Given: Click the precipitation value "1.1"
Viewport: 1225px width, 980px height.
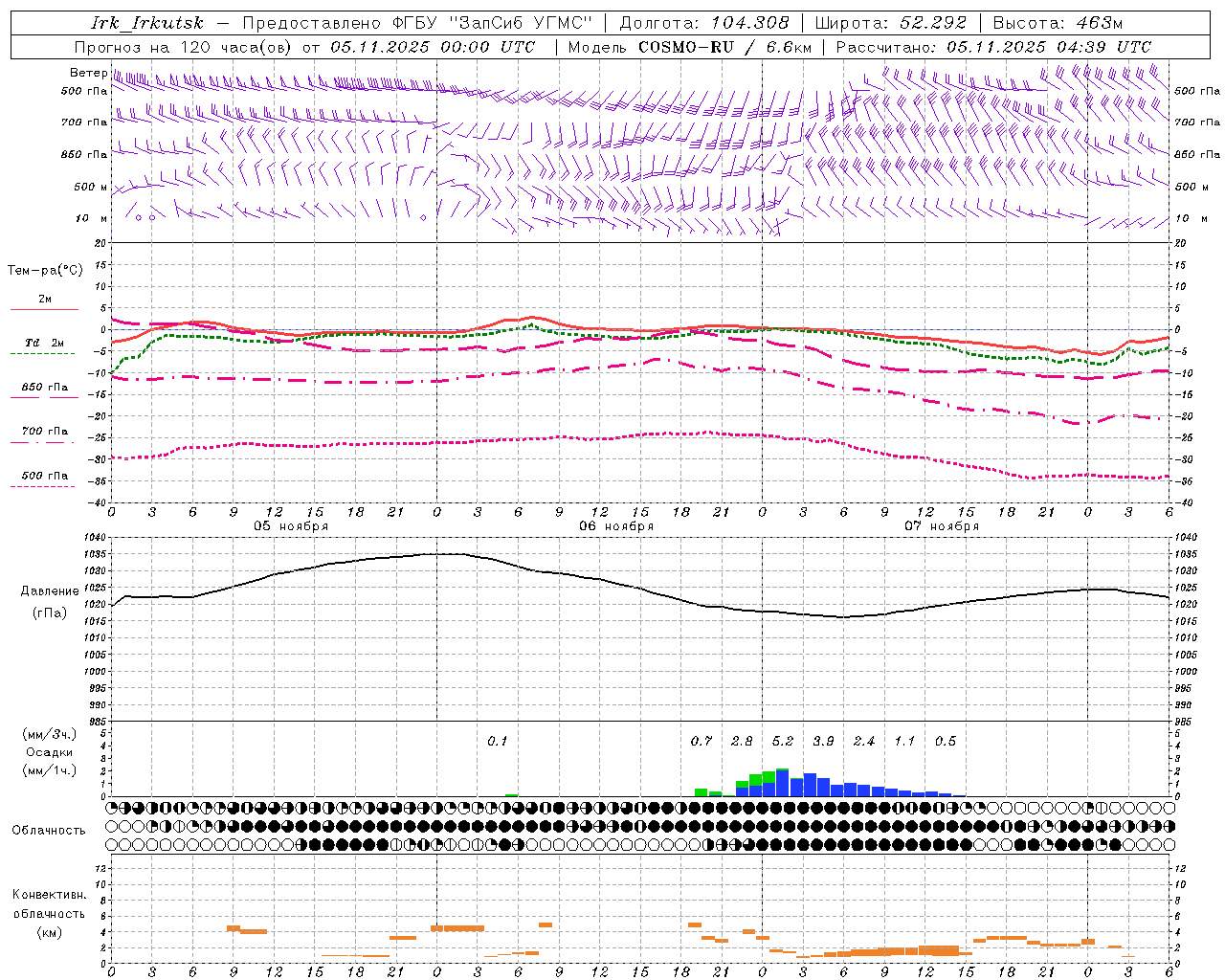Looking at the screenshot, I should pyautogui.click(x=904, y=742).
